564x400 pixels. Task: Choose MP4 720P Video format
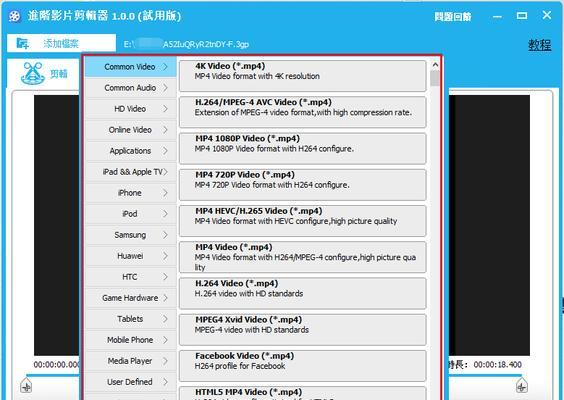[303, 185]
